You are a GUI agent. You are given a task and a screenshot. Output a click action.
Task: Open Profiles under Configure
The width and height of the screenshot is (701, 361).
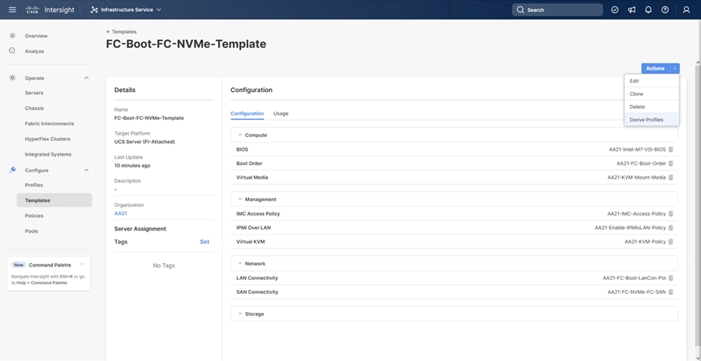coord(34,185)
